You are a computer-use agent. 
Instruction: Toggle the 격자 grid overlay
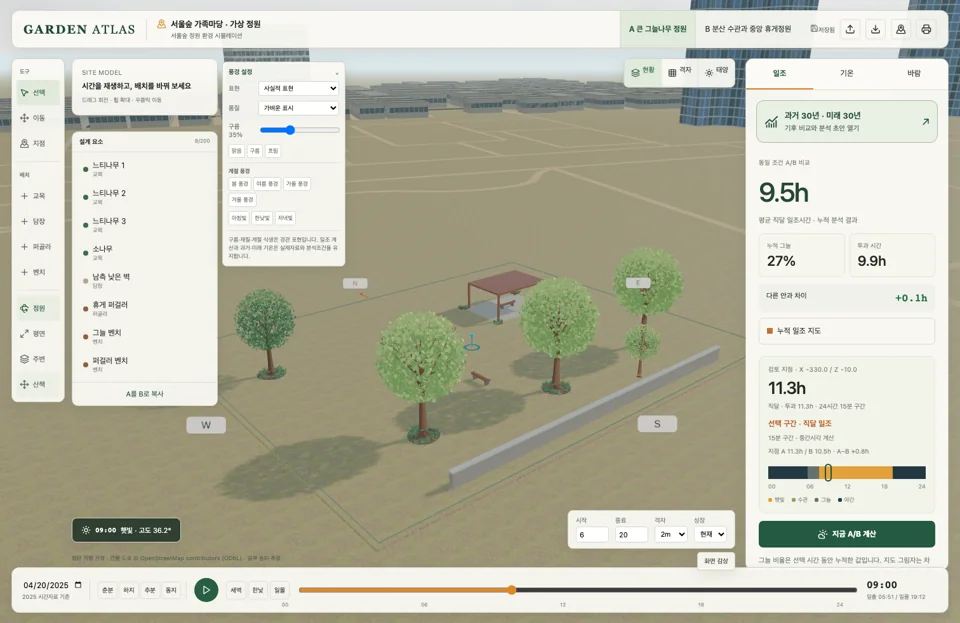click(x=680, y=72)
